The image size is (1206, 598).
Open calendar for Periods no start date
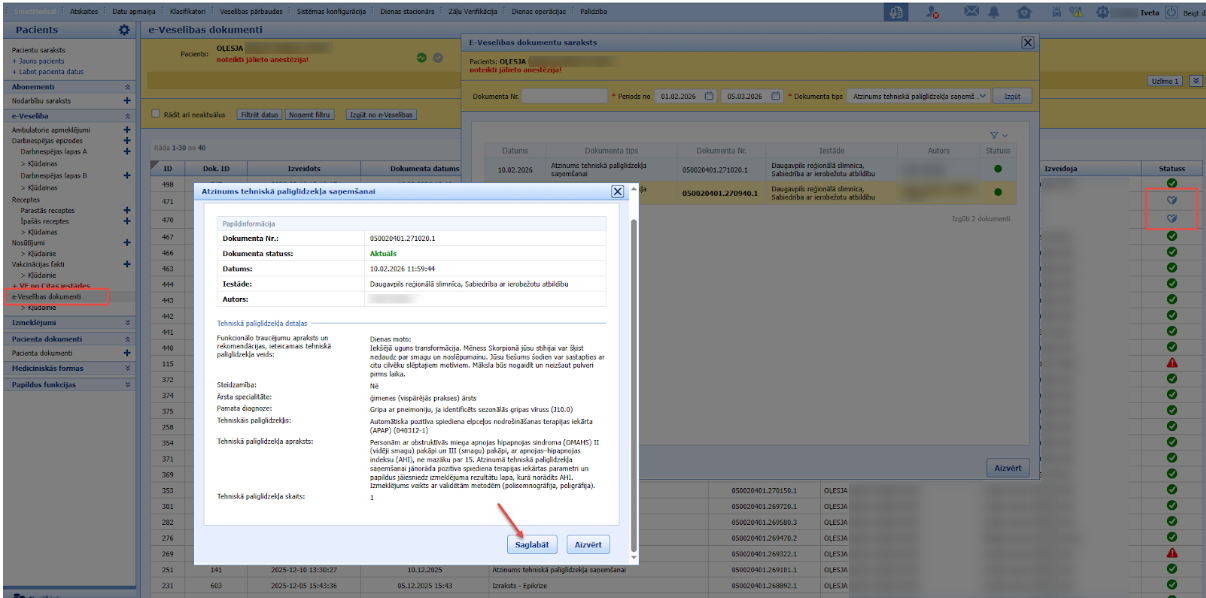pyautogui.click(x=709, y=96)
